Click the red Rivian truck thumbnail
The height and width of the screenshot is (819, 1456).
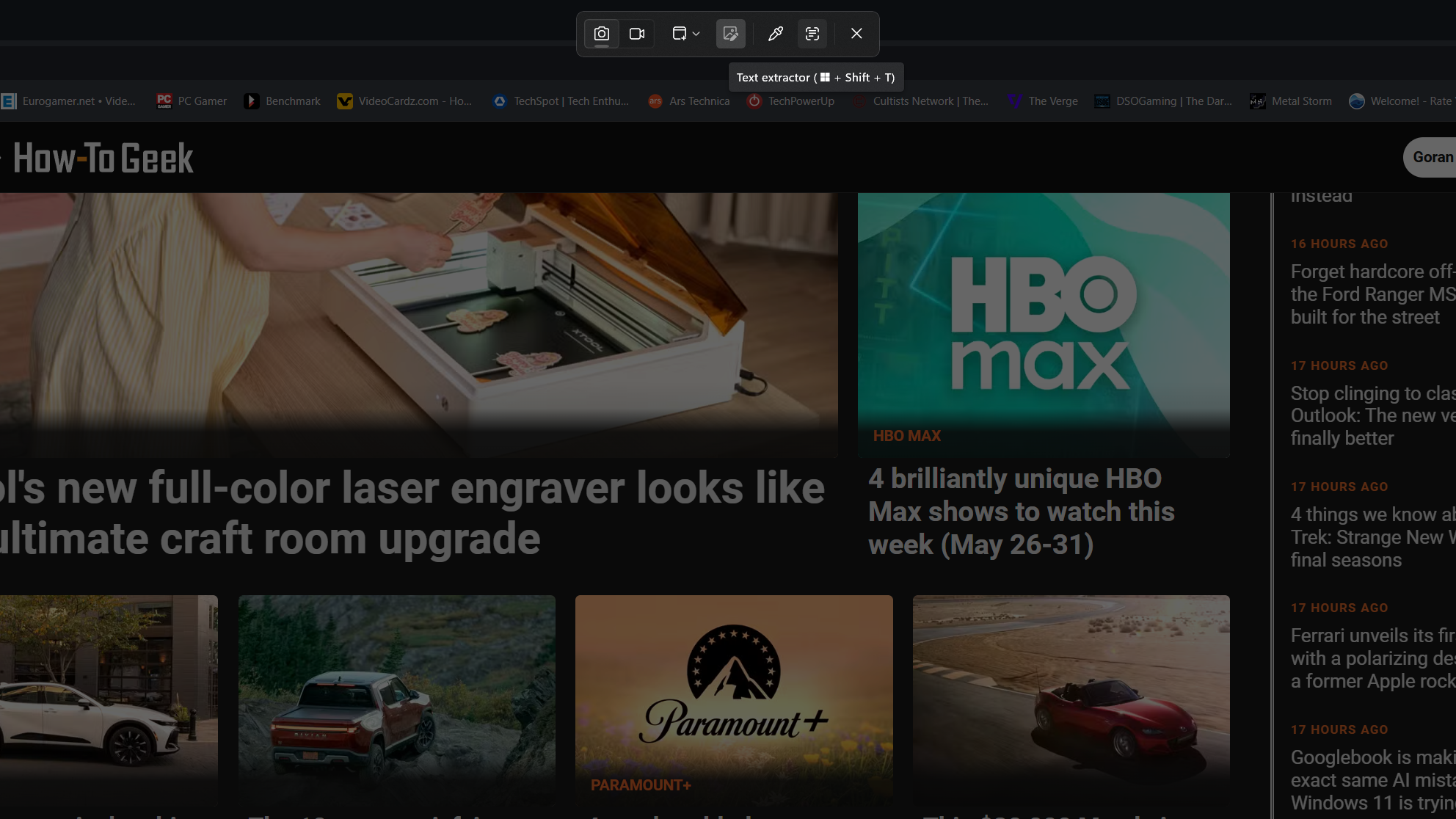[397, 701]
